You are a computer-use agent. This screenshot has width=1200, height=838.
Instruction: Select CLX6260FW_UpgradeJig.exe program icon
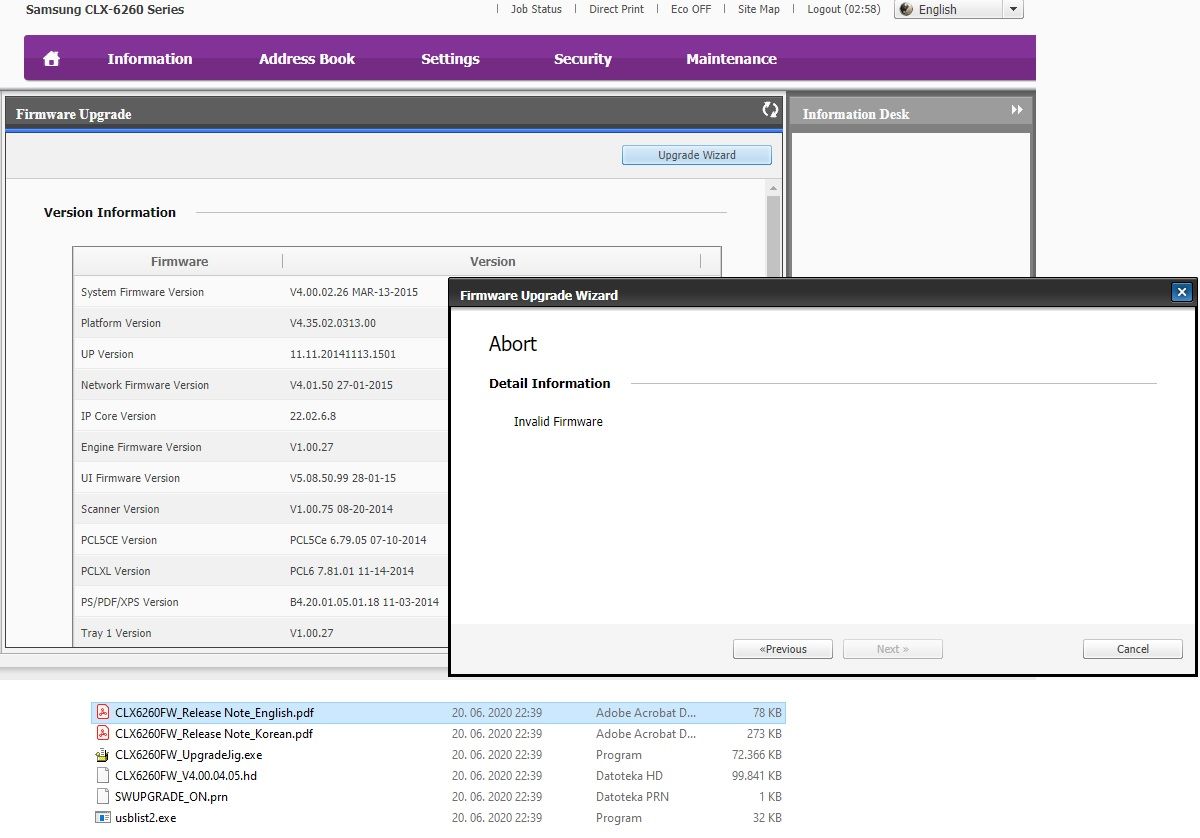(x=102, y=755)
